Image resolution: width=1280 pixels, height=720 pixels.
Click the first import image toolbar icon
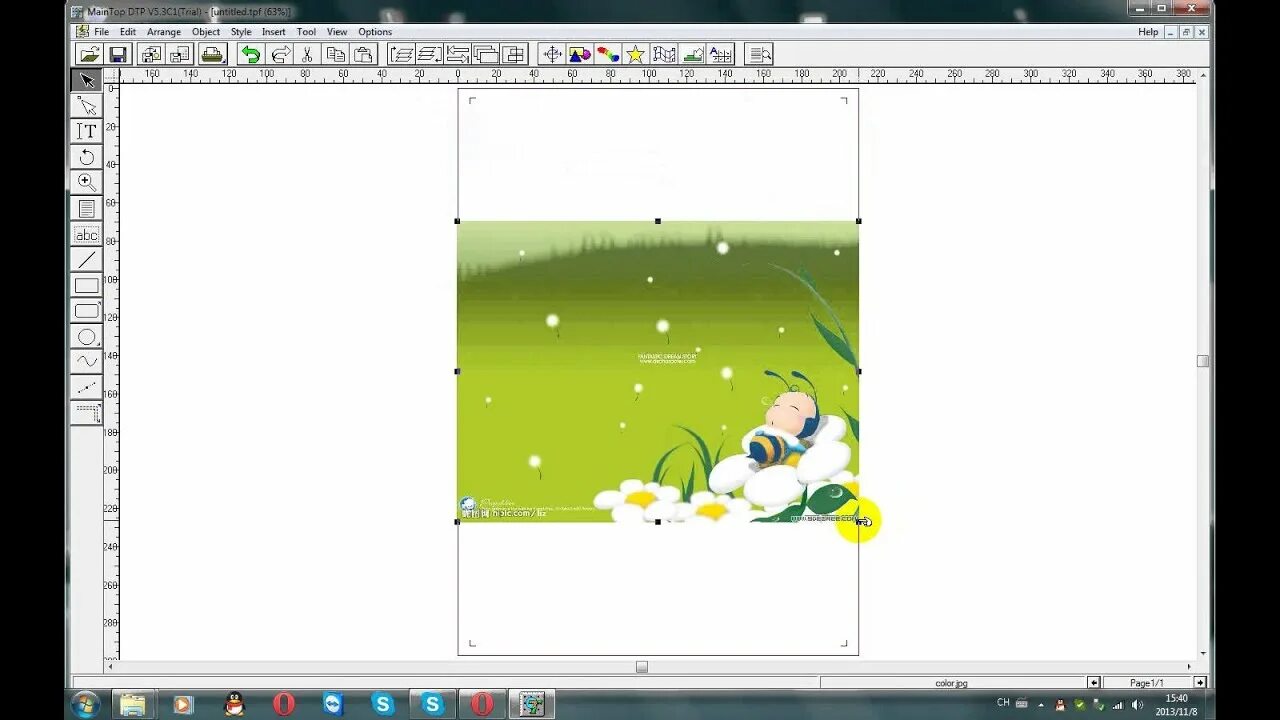(150, 54)
